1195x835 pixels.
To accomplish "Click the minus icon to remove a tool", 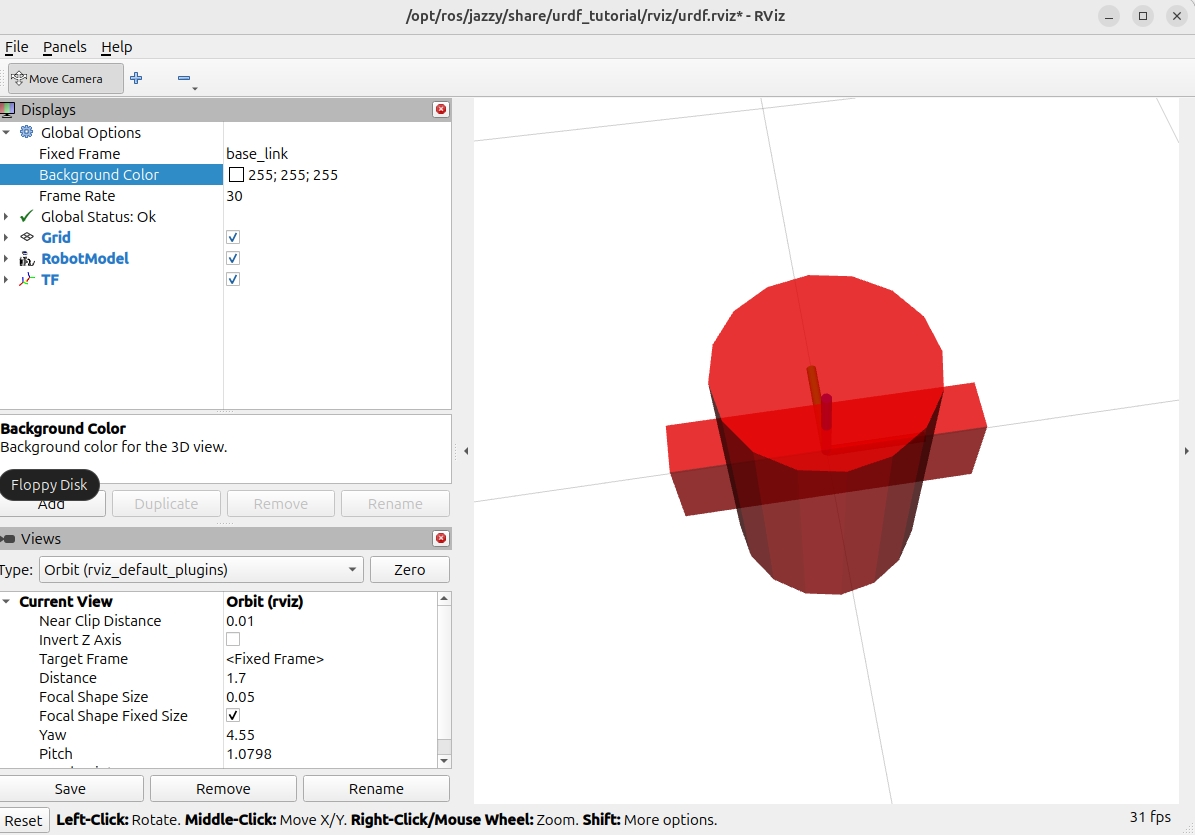I will pos(183,78).
